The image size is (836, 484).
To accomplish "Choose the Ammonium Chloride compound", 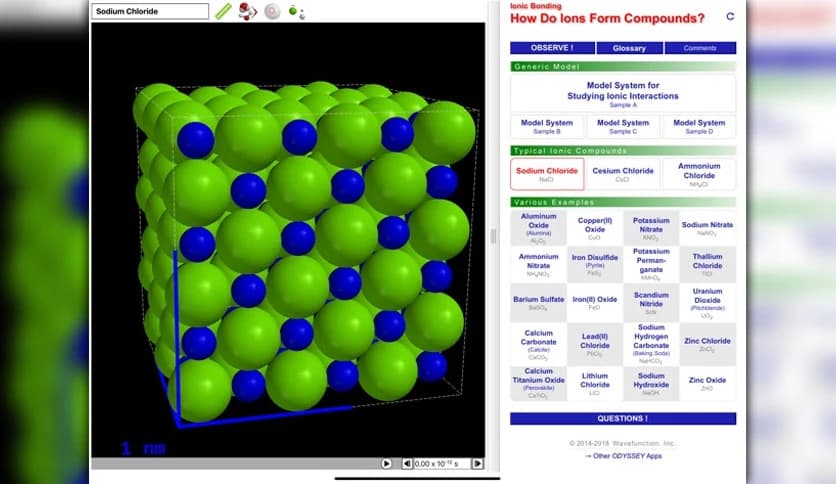I will coord(699,174).
